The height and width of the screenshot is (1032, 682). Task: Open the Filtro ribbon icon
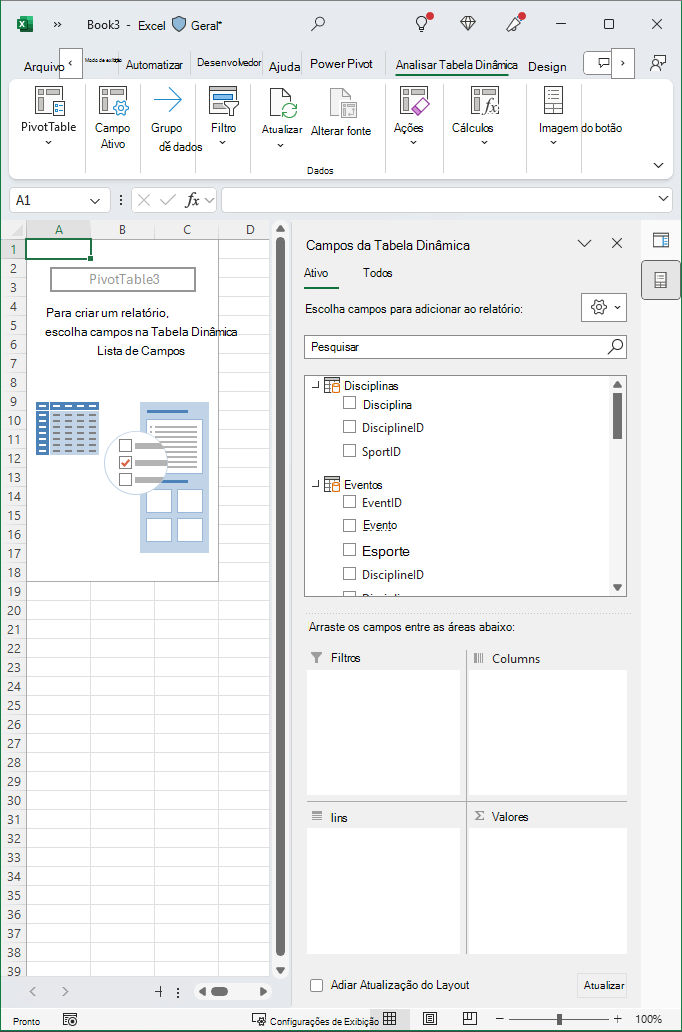point(223,101)
